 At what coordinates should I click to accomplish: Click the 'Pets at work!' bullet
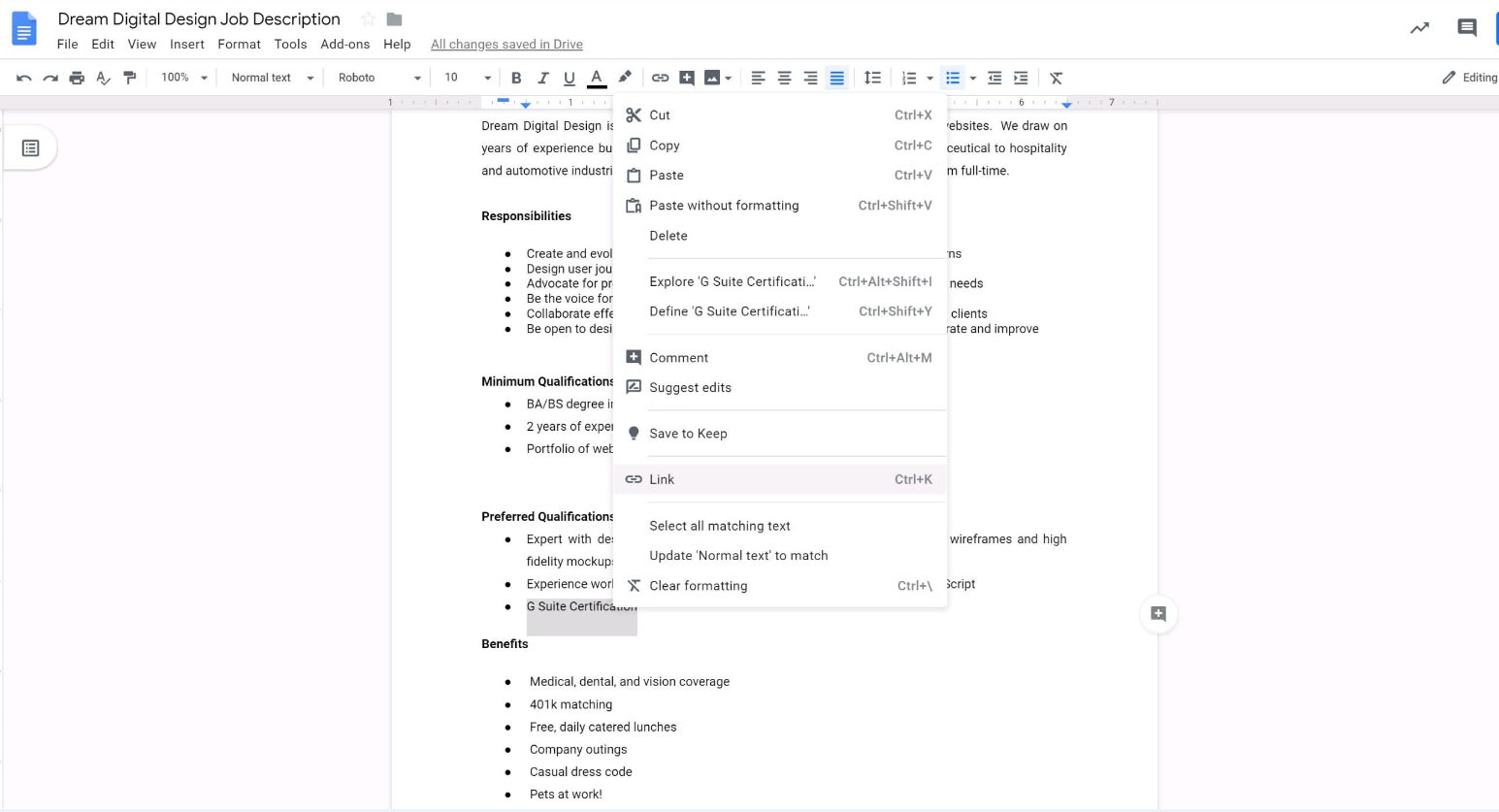566,795
